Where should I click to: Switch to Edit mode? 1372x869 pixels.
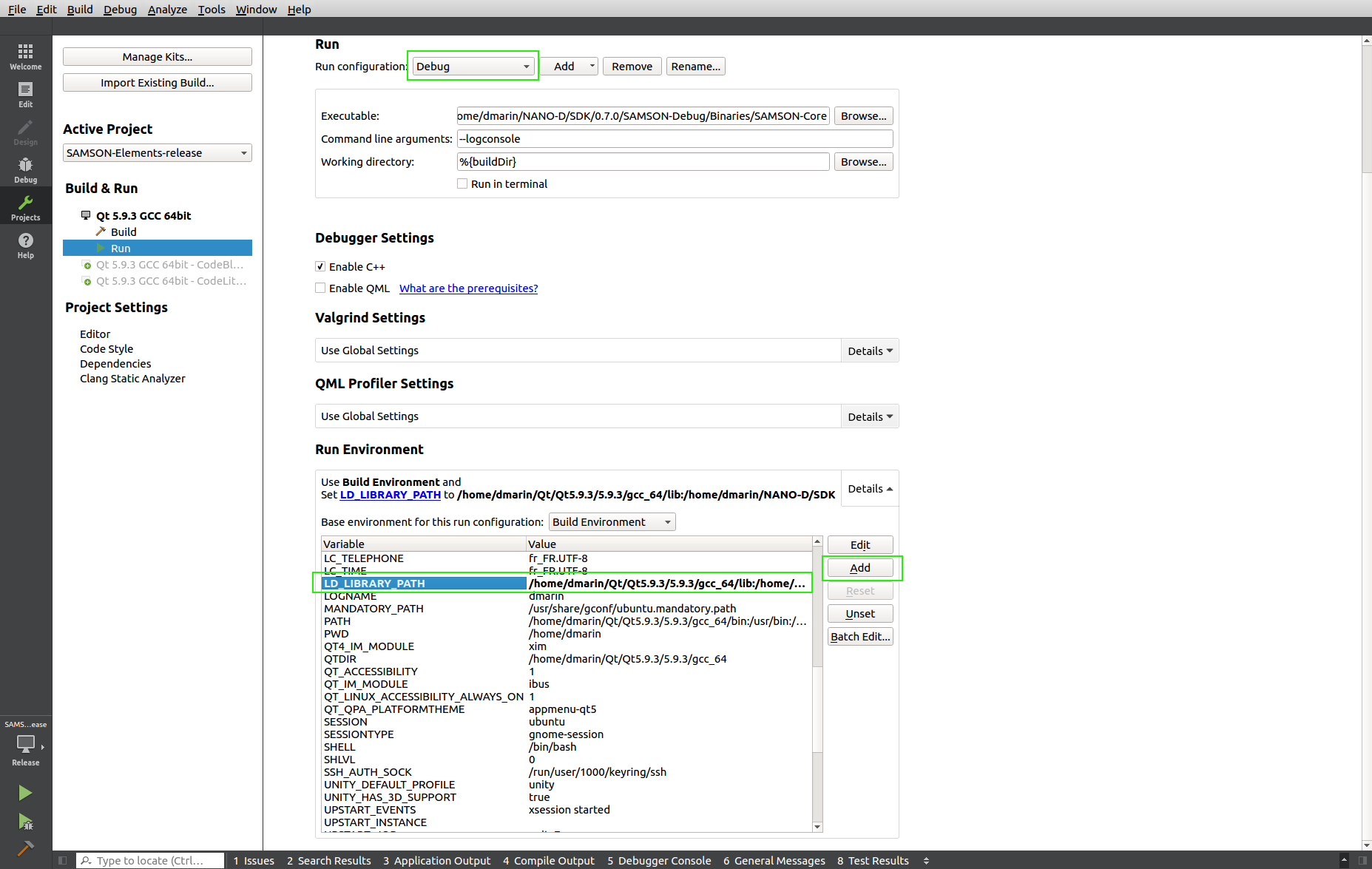[25, 94]
